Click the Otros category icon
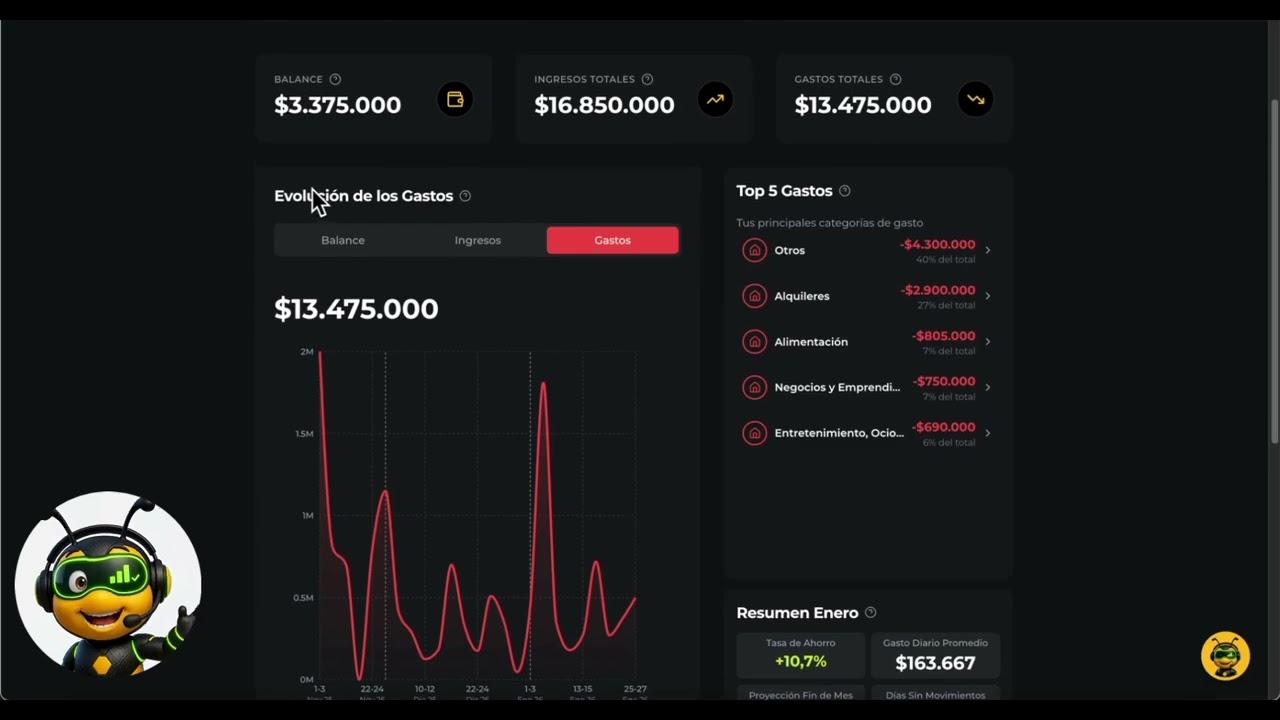This screenshot has height=720, width=1280. 755,250
